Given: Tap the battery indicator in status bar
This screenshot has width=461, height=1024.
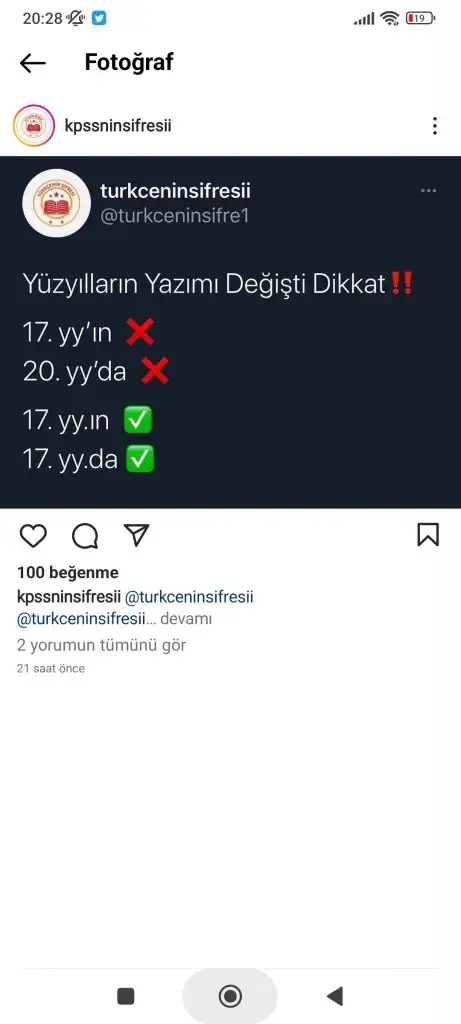Looking at the screenshot, I should (420, 18).
